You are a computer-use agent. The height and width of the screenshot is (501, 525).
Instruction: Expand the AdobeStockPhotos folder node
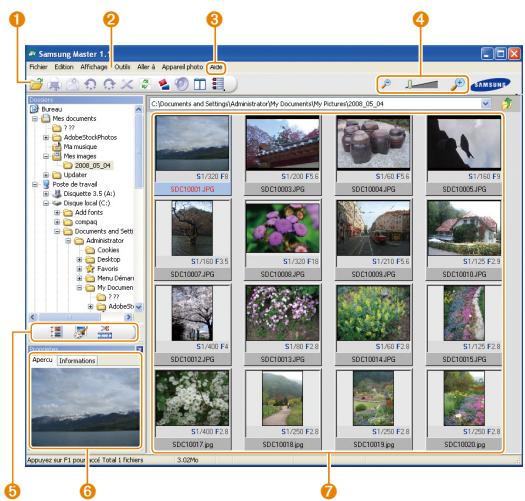click(x=46, y=138)
